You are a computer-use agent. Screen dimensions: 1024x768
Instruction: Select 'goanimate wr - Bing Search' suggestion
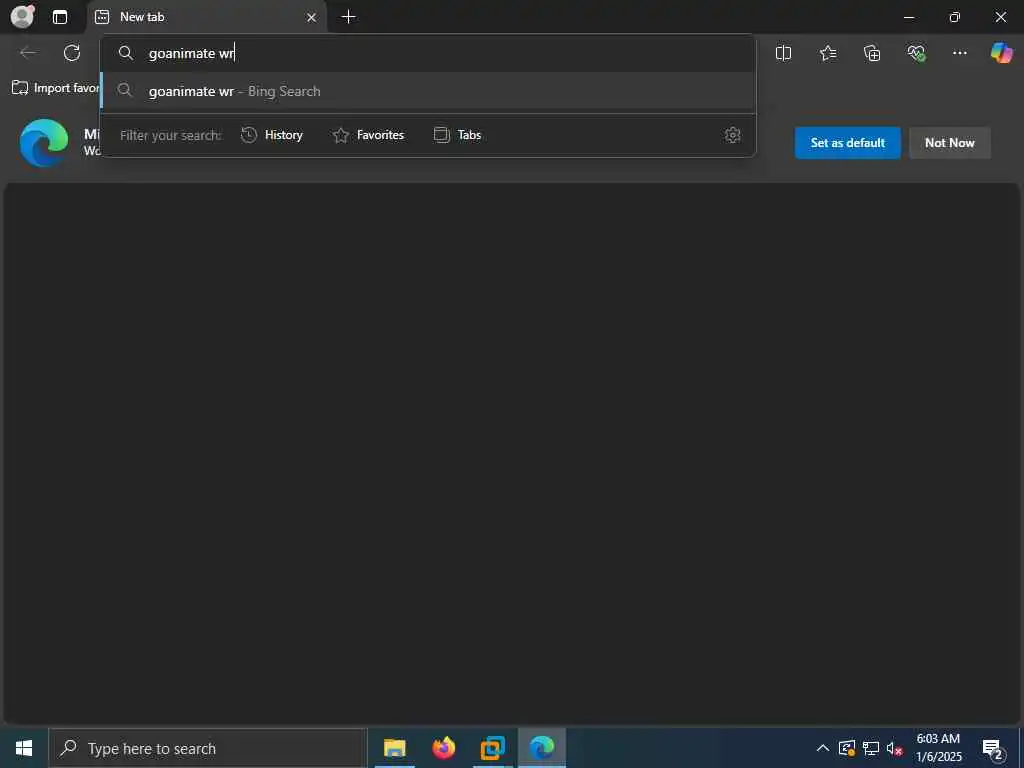[x=428, y=91]
